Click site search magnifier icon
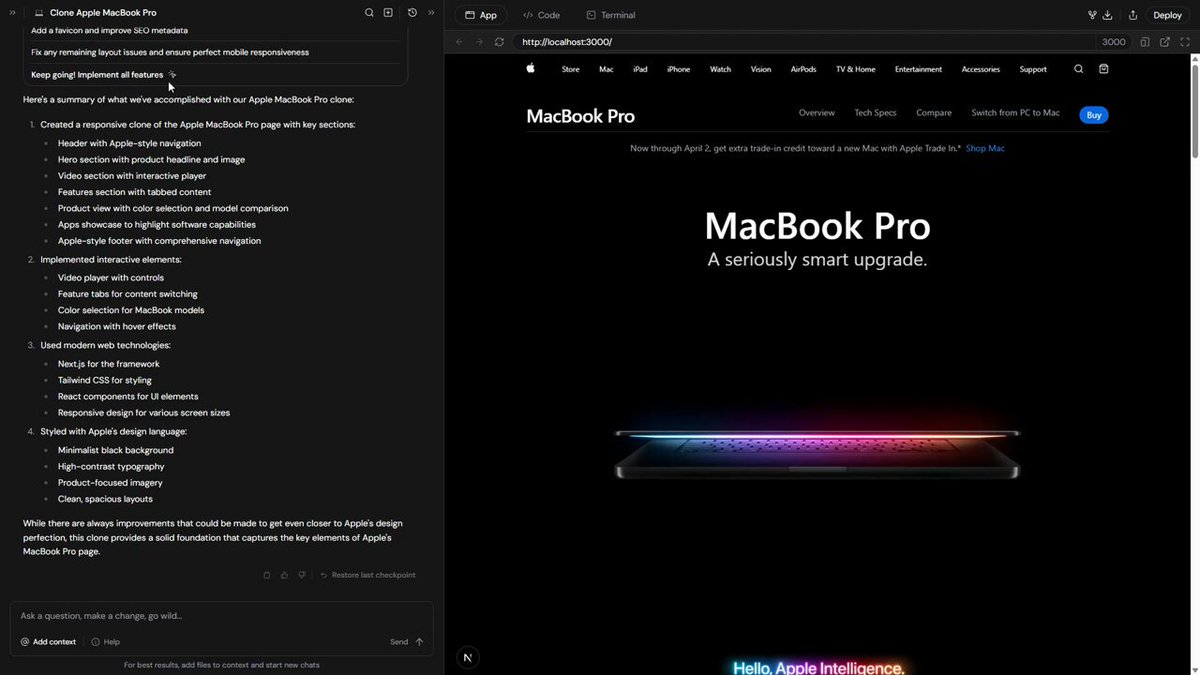Image resolution: width=1200 pixels, height=675 pixels. point(1078,69)
